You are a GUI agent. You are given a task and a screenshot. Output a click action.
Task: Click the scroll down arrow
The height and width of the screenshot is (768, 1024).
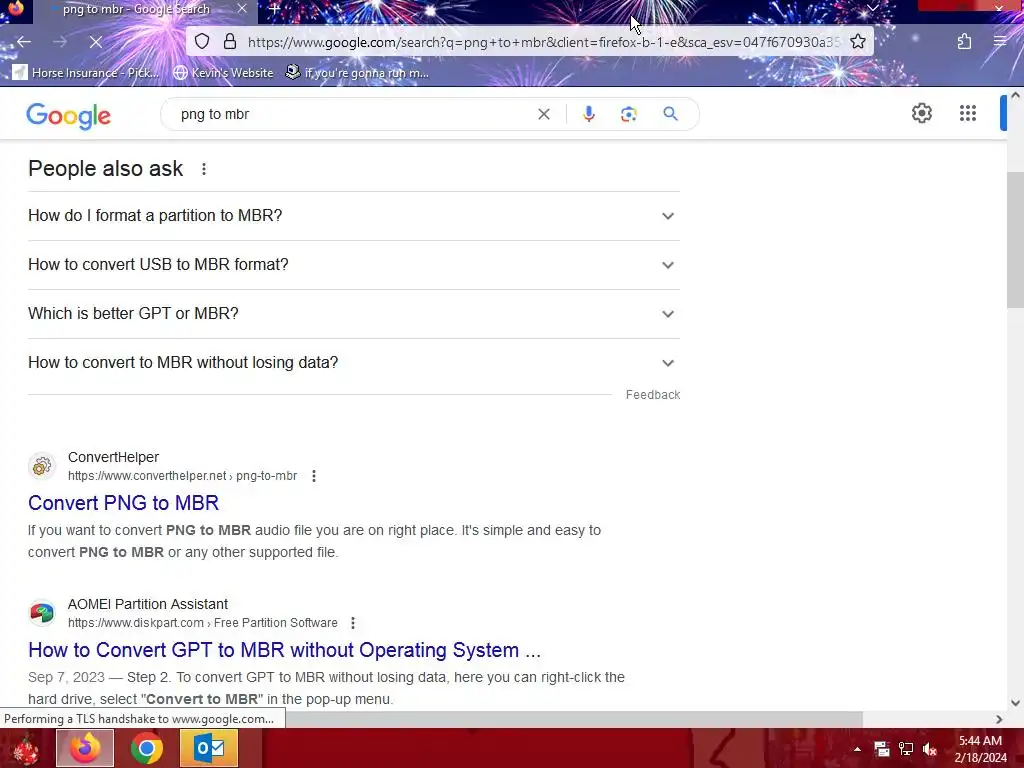click(x=1015, y=703)
